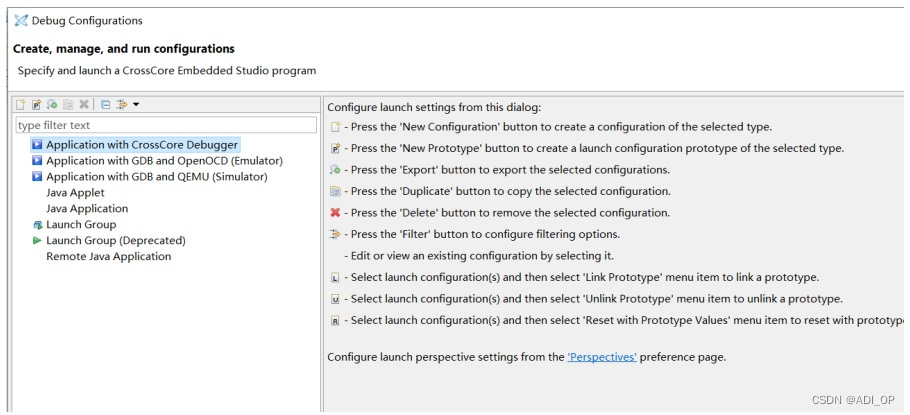
Task: Click the GDB and QEMU item icon
Action: coord(37,176)
